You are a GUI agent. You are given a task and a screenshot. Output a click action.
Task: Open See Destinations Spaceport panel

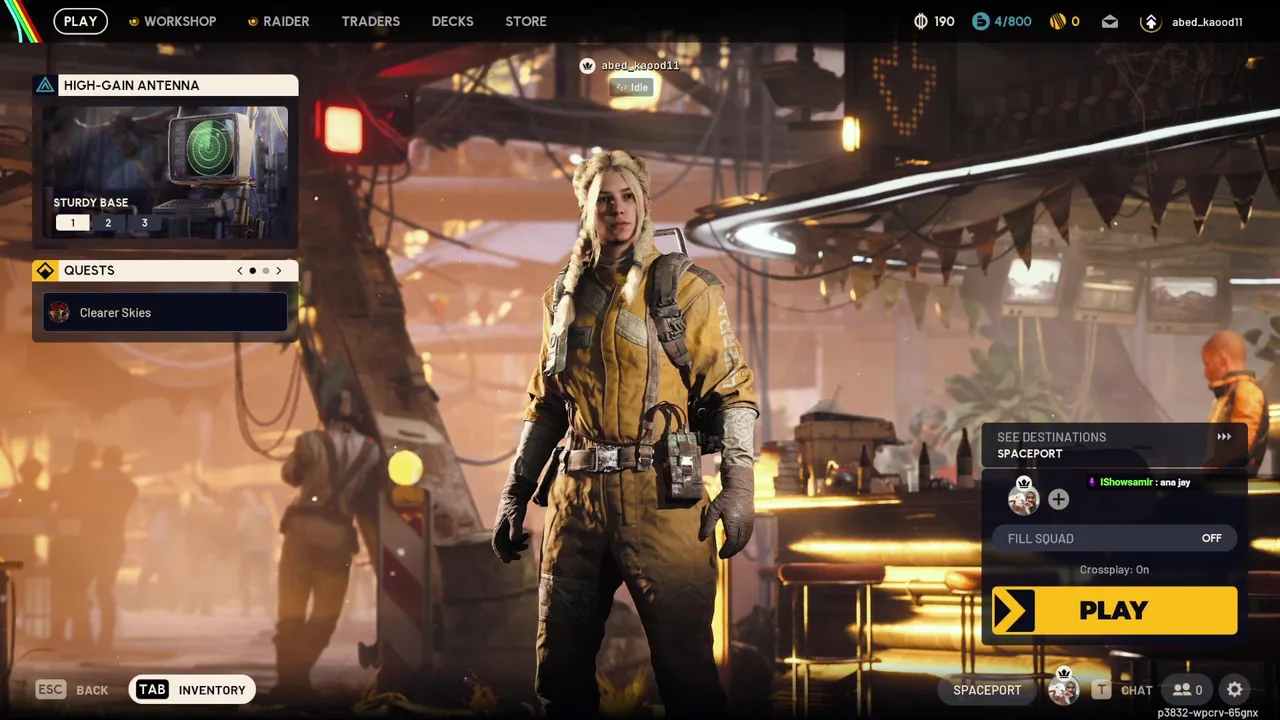point(1115,445)
